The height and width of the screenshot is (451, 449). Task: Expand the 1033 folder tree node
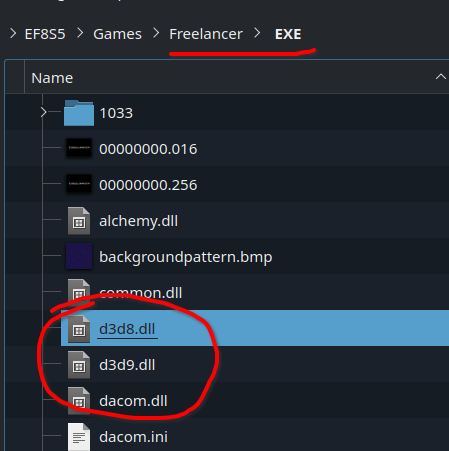tap(43, 112)
